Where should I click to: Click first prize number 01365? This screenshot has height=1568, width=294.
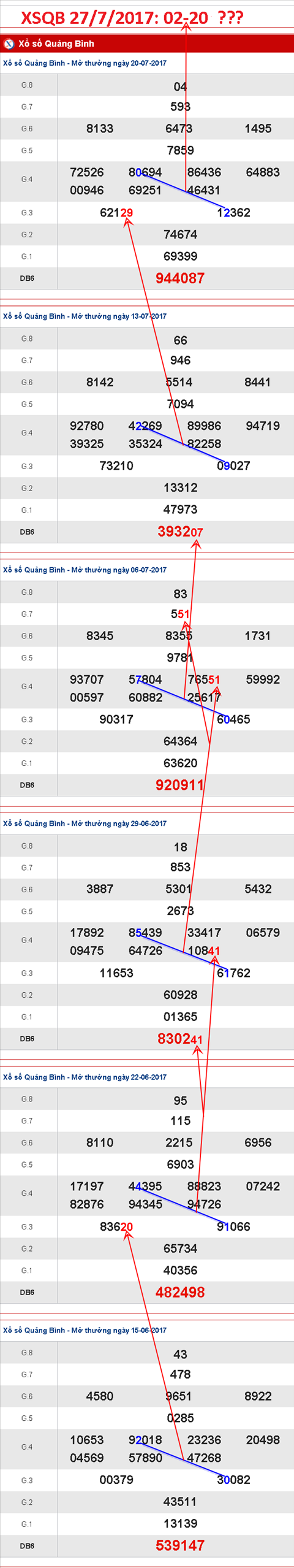[180, 1017]
